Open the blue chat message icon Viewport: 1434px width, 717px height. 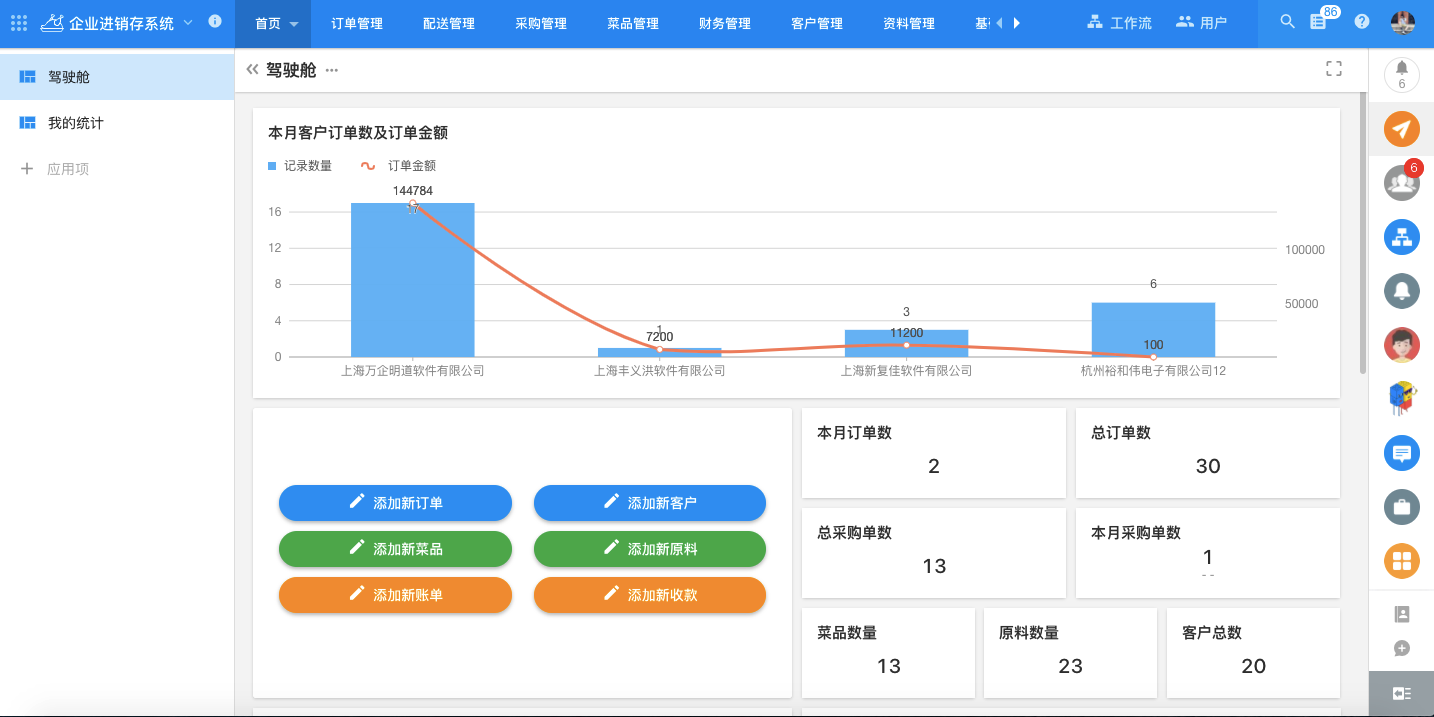tap(1401, 452)
